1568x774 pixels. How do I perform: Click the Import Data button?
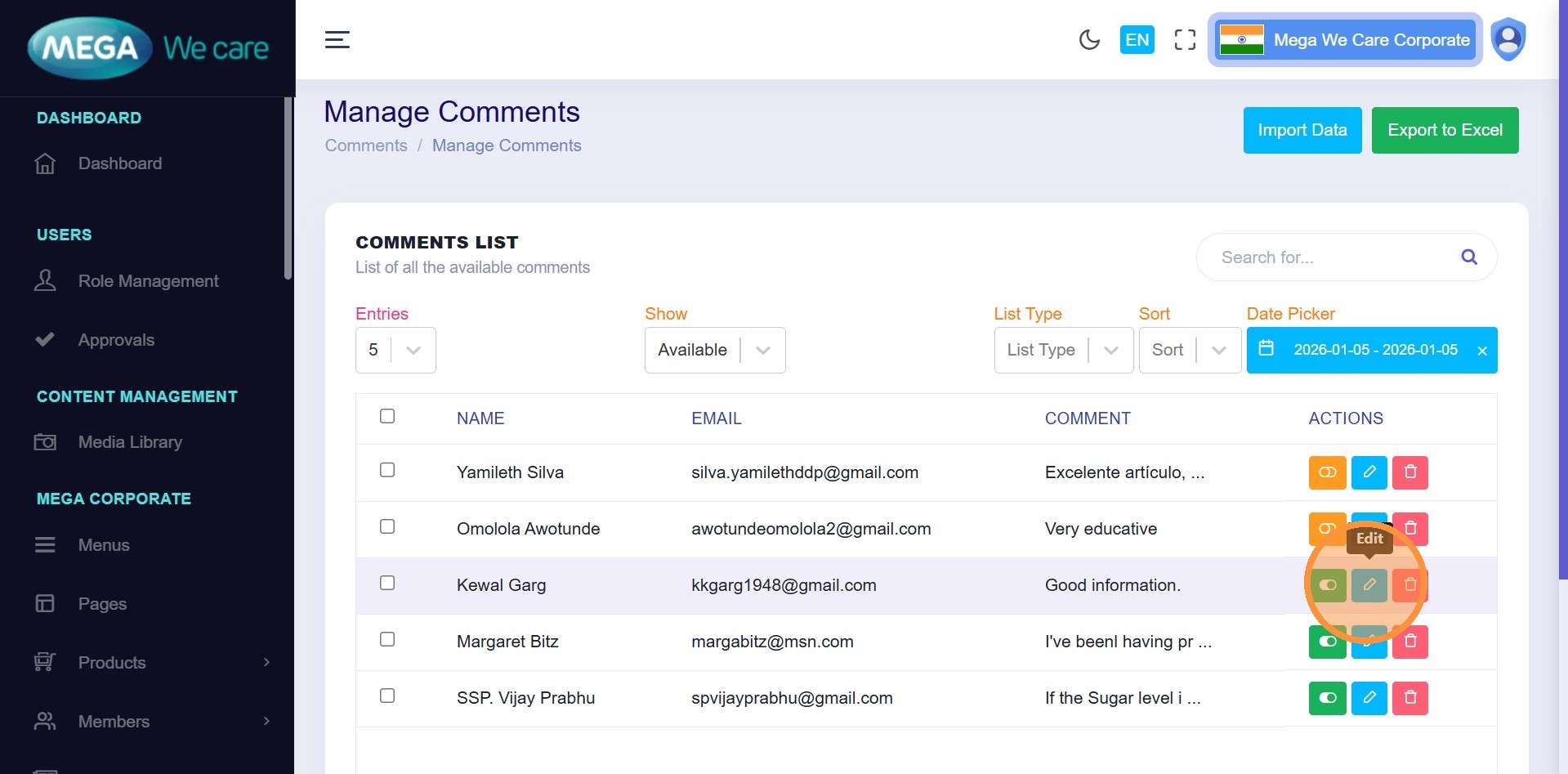point(1302,130)
